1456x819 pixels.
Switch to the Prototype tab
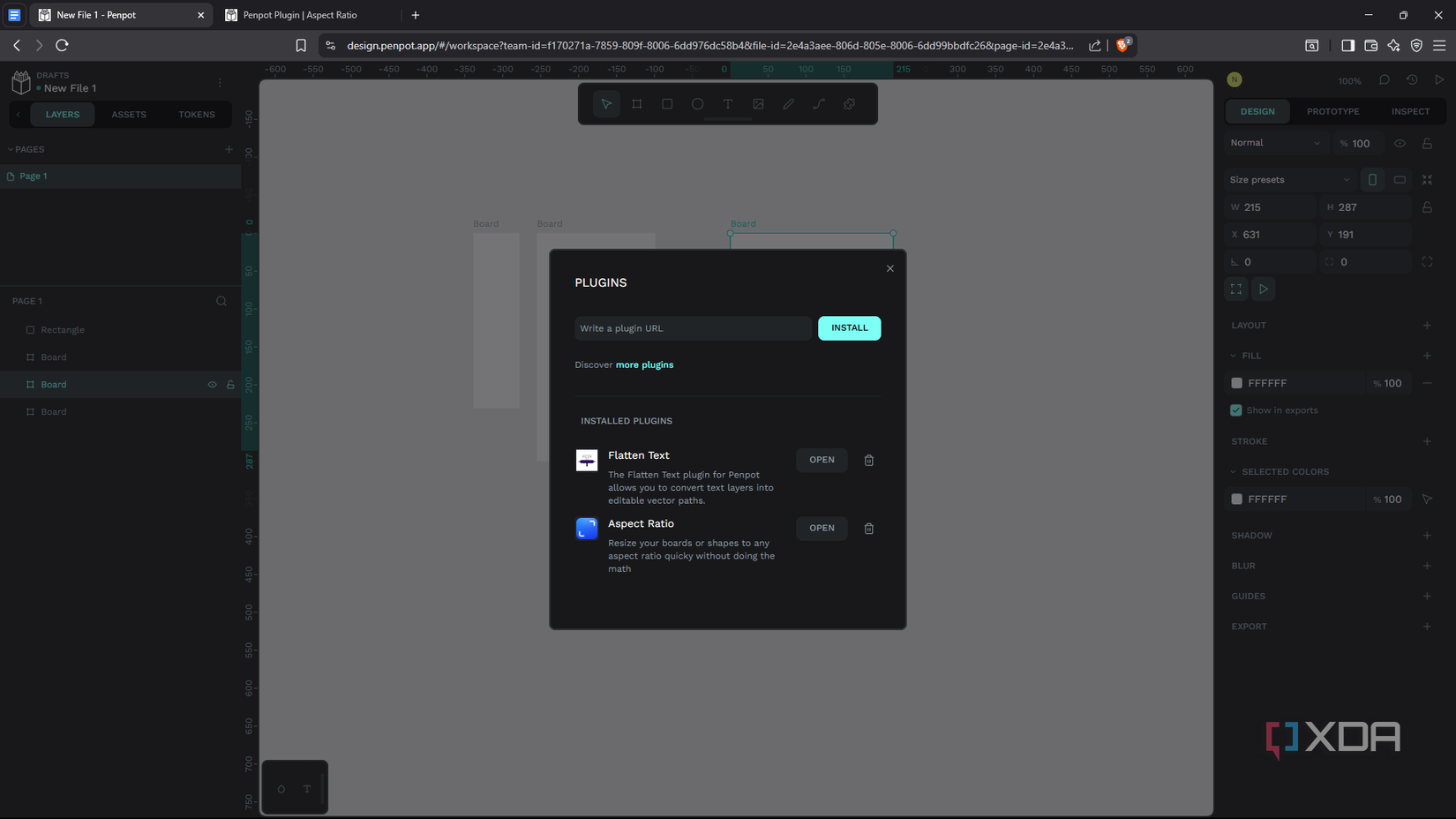click(x=1332, y=111)
